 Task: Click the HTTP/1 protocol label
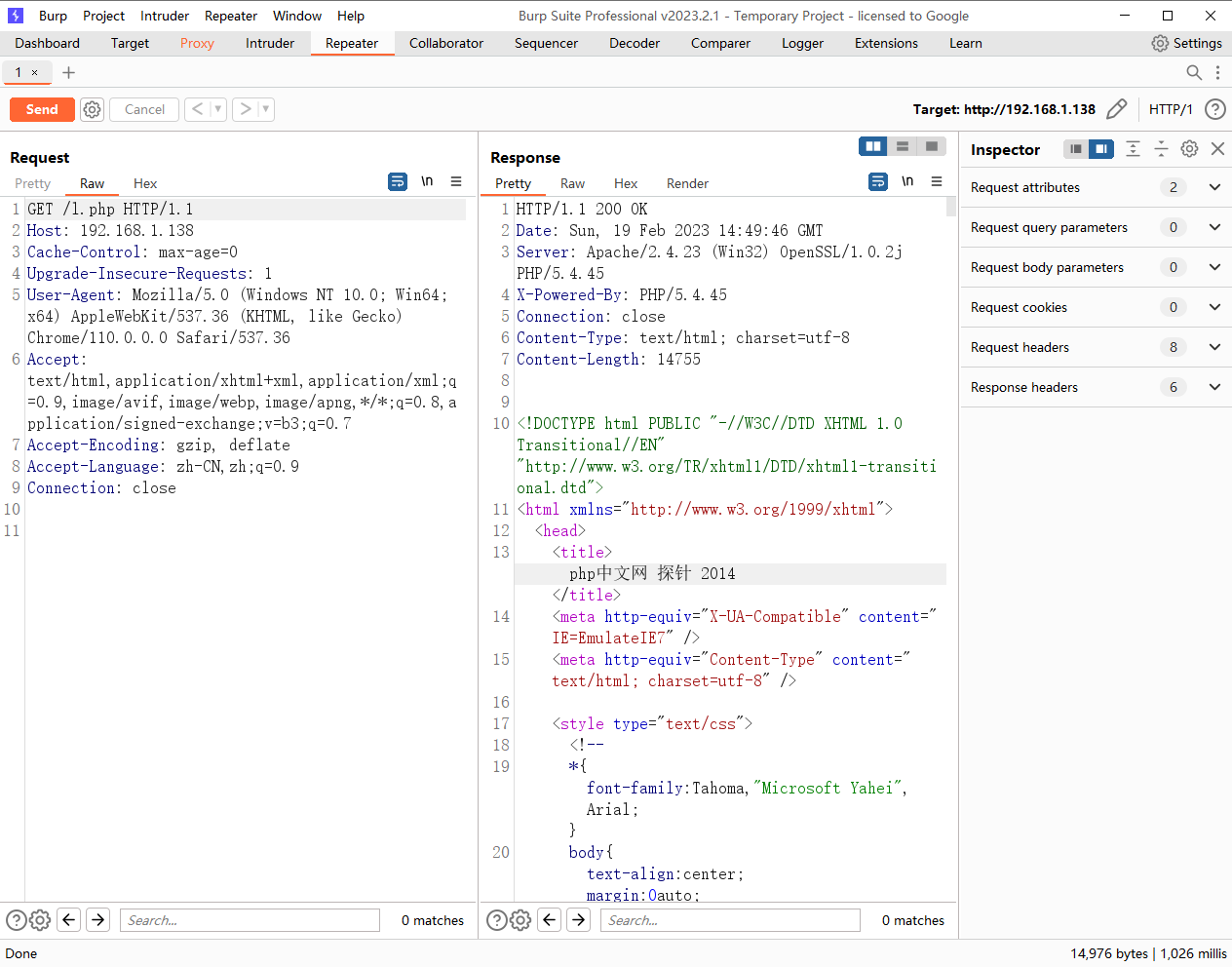pos(1171,109)
